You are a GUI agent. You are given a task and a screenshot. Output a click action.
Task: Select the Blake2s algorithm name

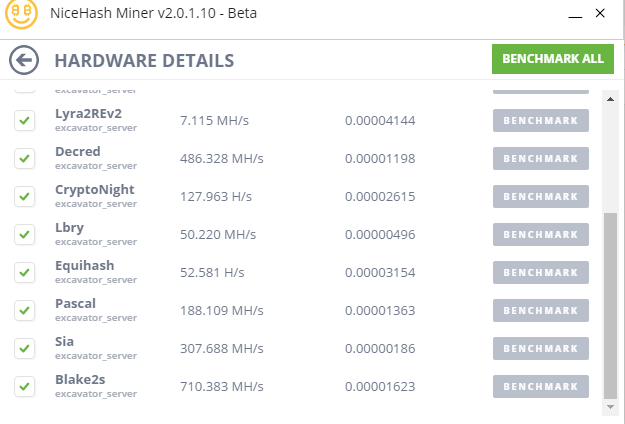[x=80, y=380]
